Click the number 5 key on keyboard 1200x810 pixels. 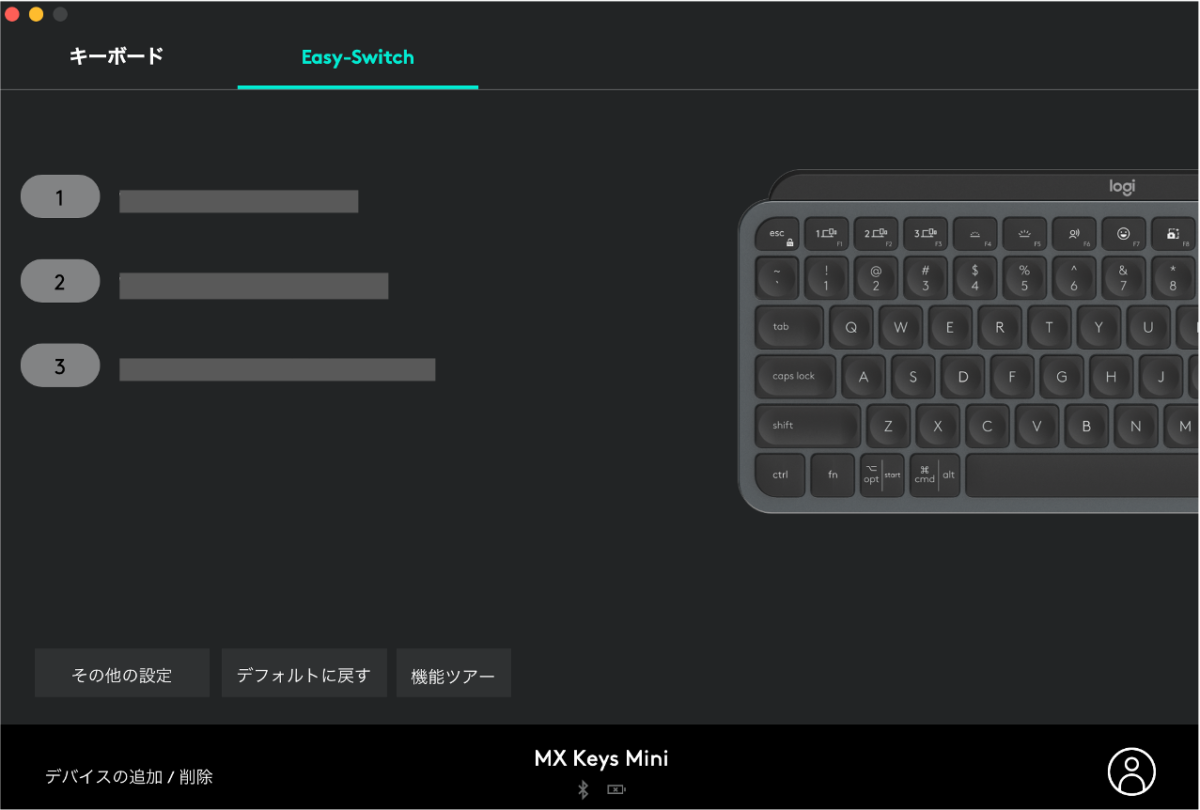[1024, 277]
